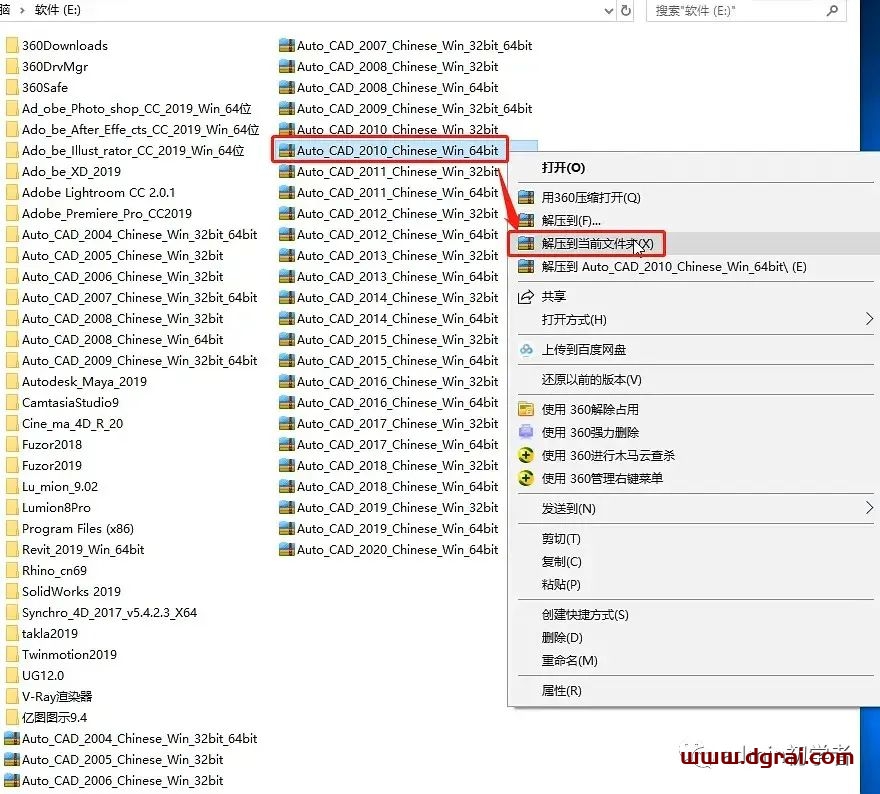
Task: Click the share icon next to 共享
Action: pyautogui.click(x=526, y=296)
